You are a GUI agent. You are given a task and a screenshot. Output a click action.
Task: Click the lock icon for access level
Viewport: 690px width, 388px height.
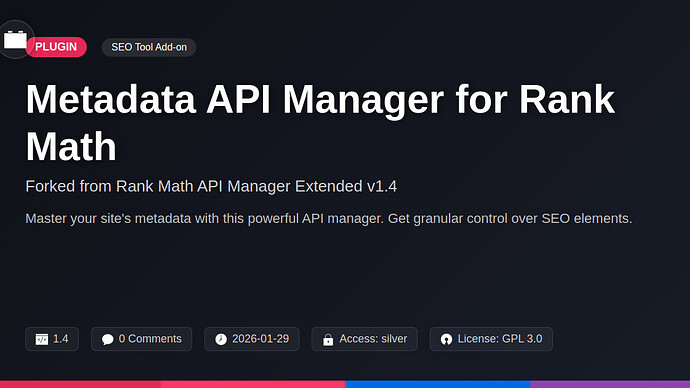pos(328,339)
